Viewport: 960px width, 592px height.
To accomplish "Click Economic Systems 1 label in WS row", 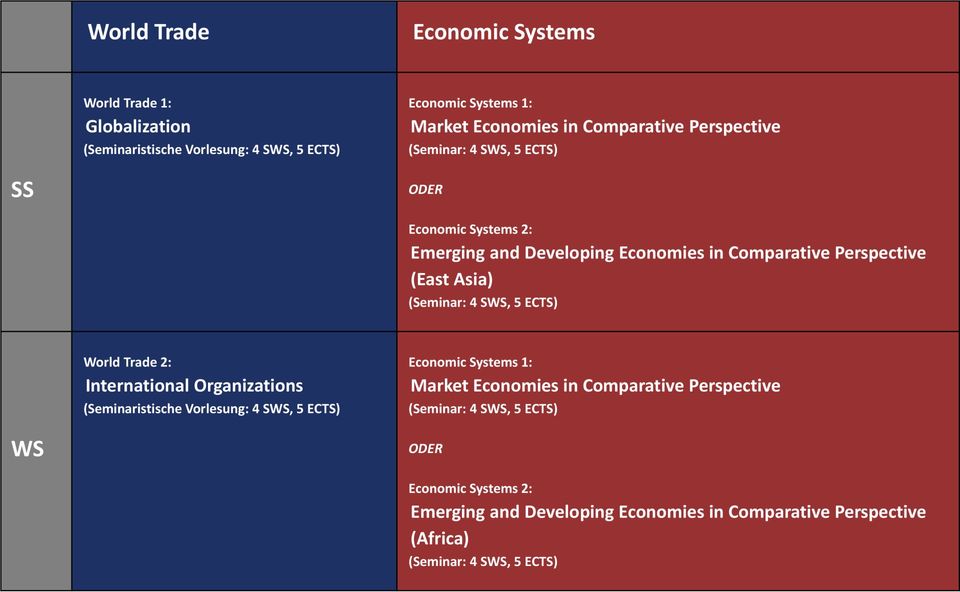I will click(470, 362).
